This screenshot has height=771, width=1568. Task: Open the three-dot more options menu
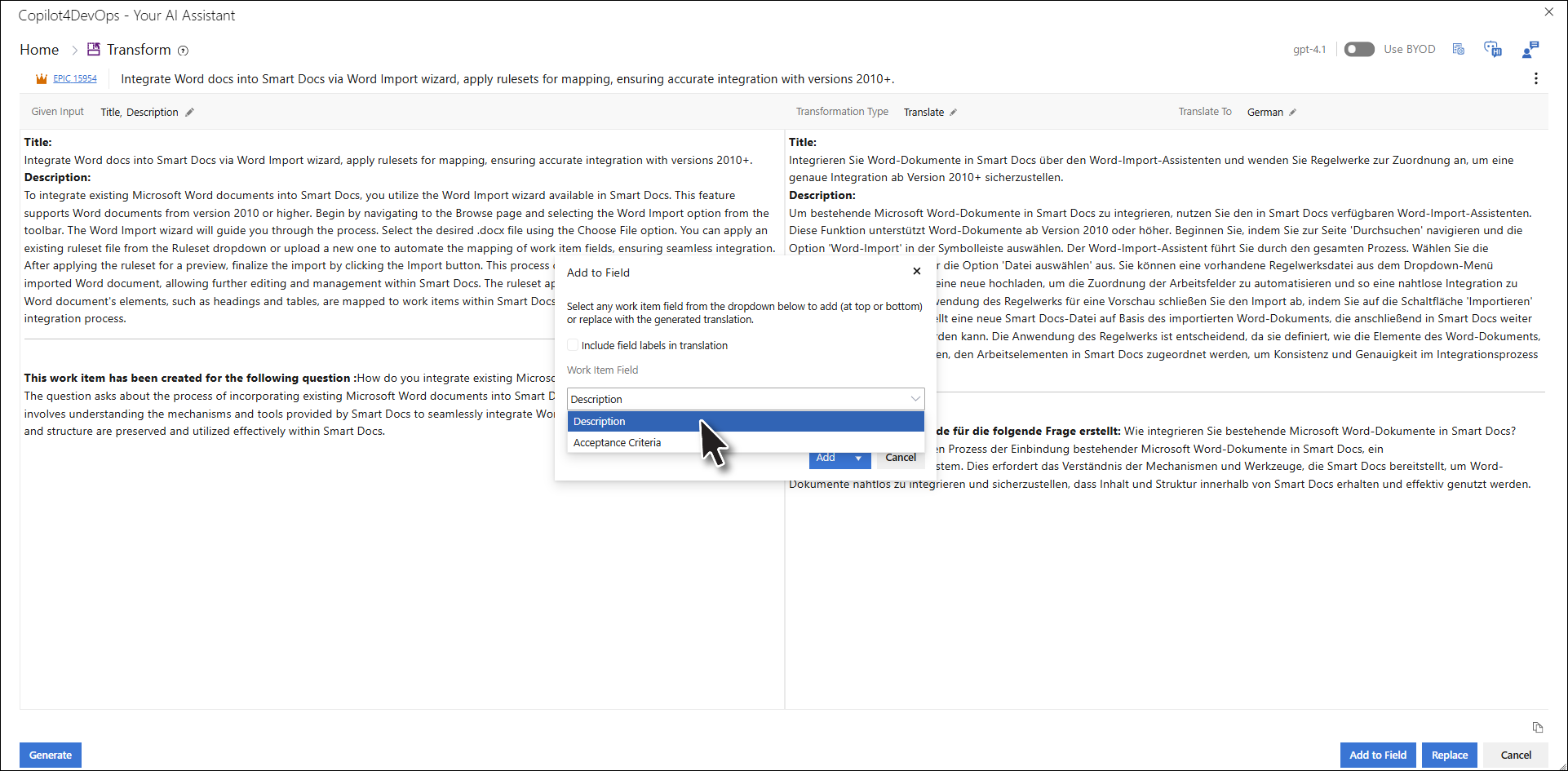point(1535,78)
